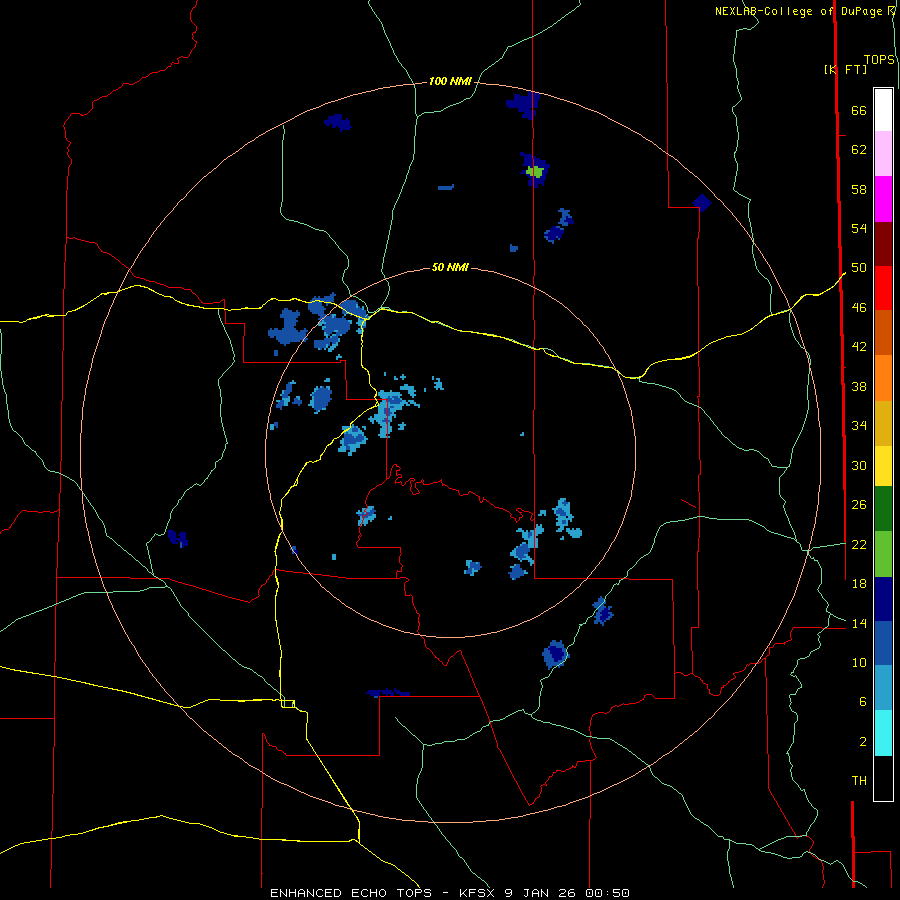
Task: Click the 26 value on the legend scale
Action: (859, 505)
